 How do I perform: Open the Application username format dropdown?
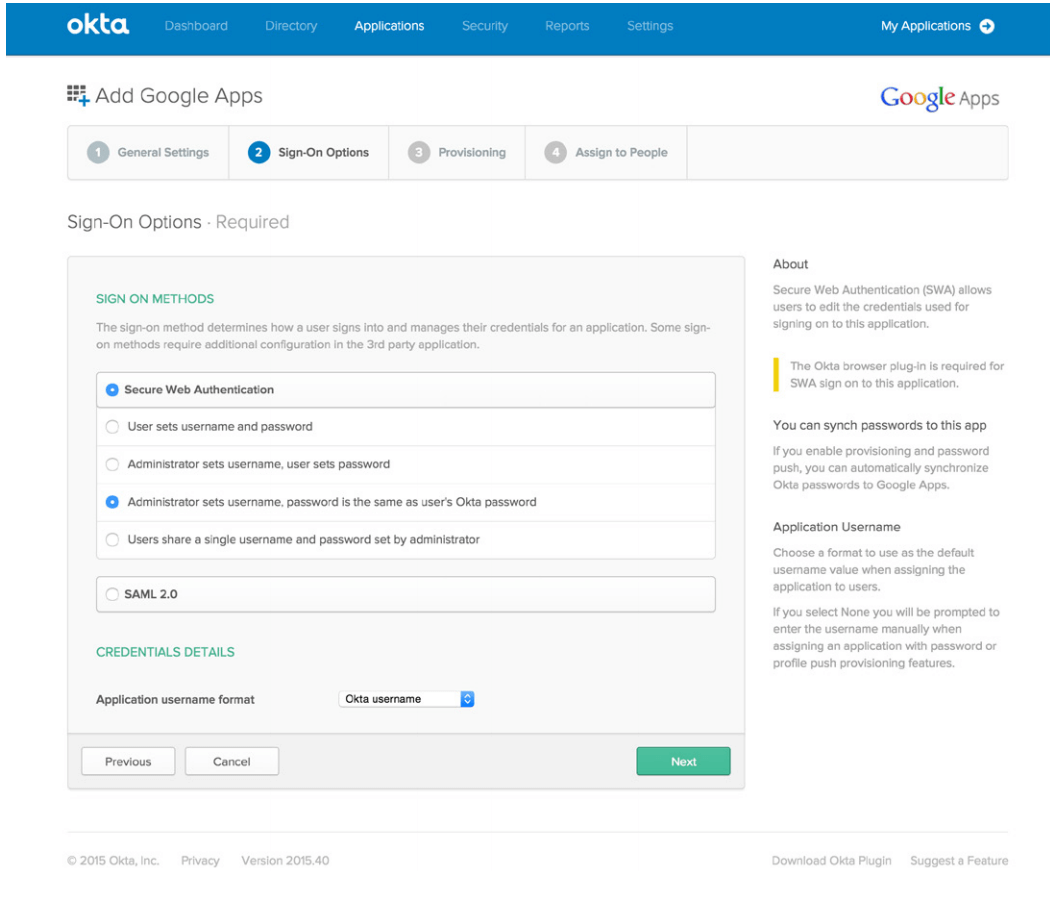(x=406, y=699)
